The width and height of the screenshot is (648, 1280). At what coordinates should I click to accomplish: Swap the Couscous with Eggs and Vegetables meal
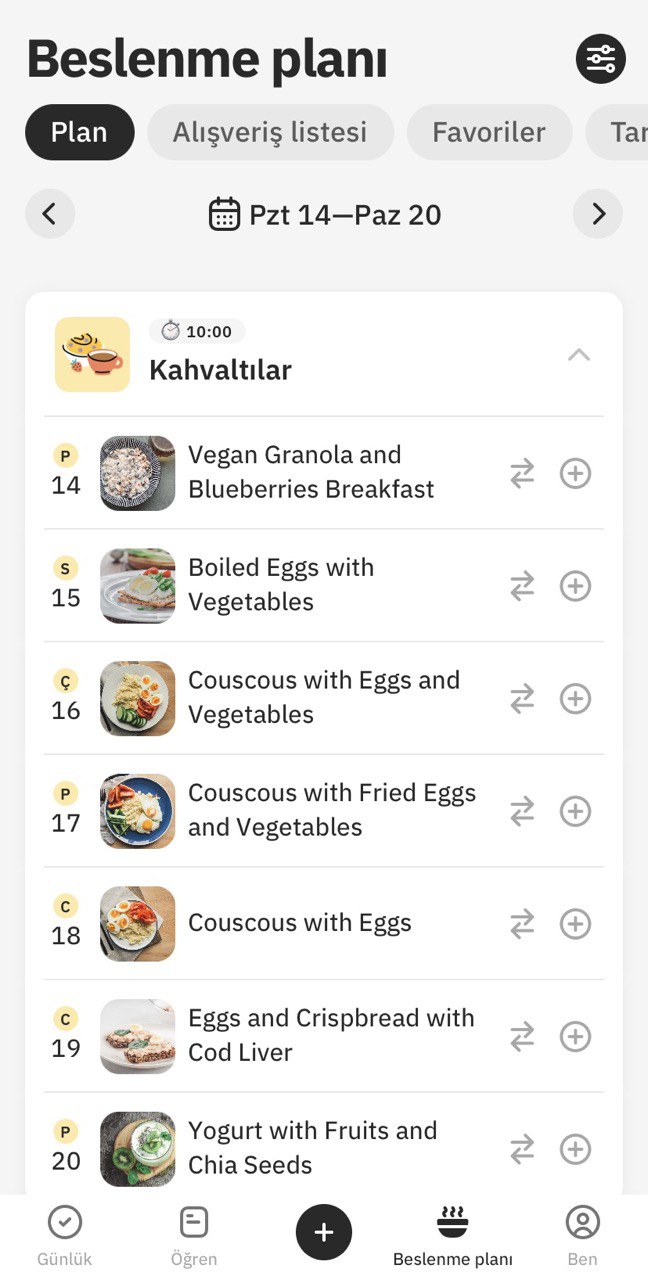522,699
